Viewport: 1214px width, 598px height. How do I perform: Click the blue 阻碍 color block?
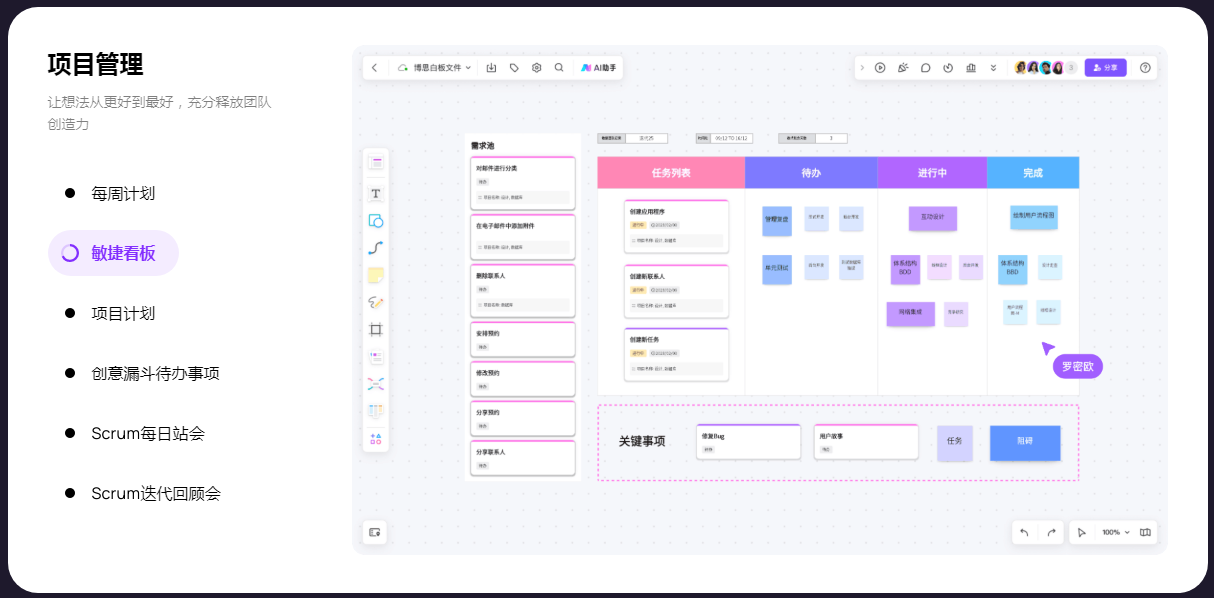[1025, 442]
